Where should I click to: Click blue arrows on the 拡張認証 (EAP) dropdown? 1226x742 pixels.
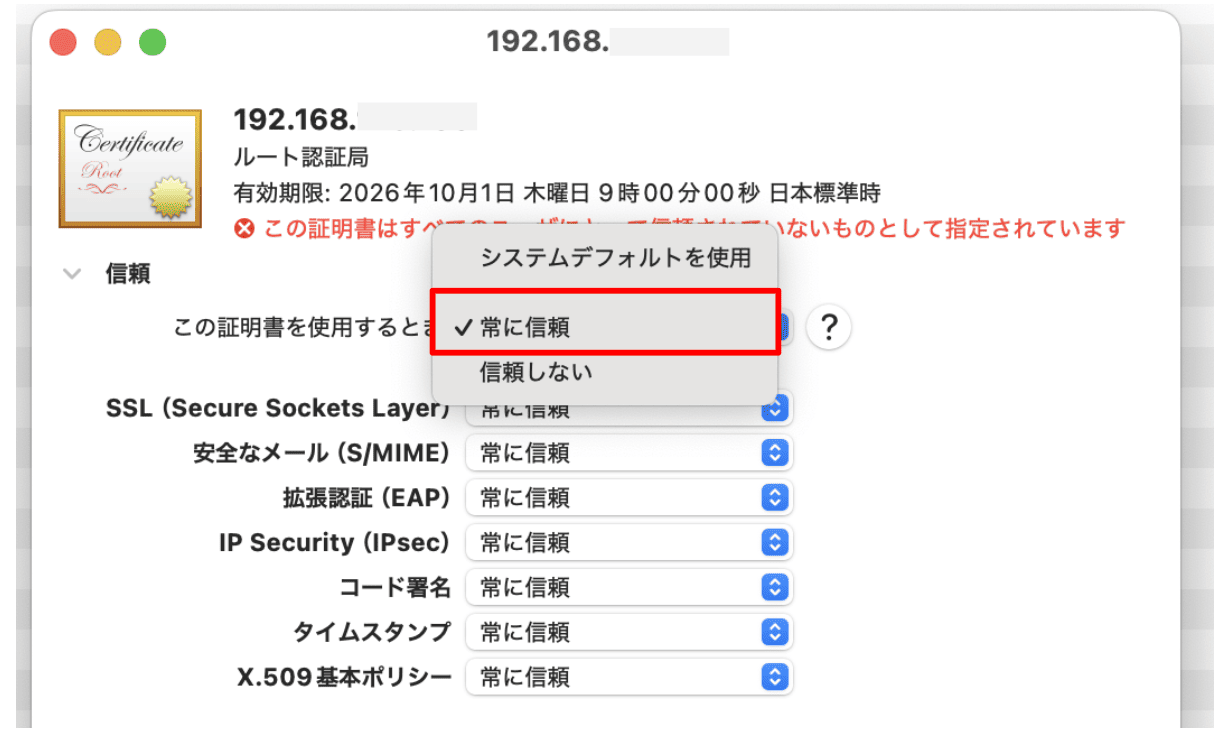pyautogui.click(x=775, y=497)
